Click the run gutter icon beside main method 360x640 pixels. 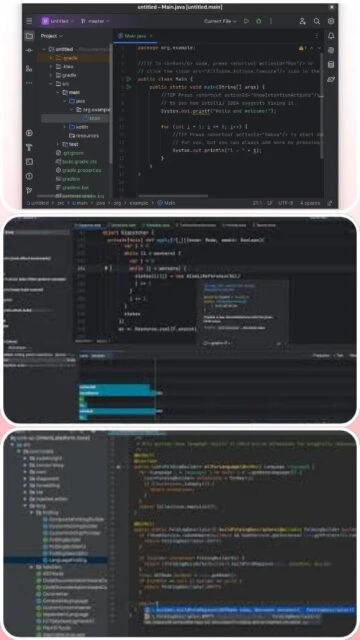coord(128,87)
